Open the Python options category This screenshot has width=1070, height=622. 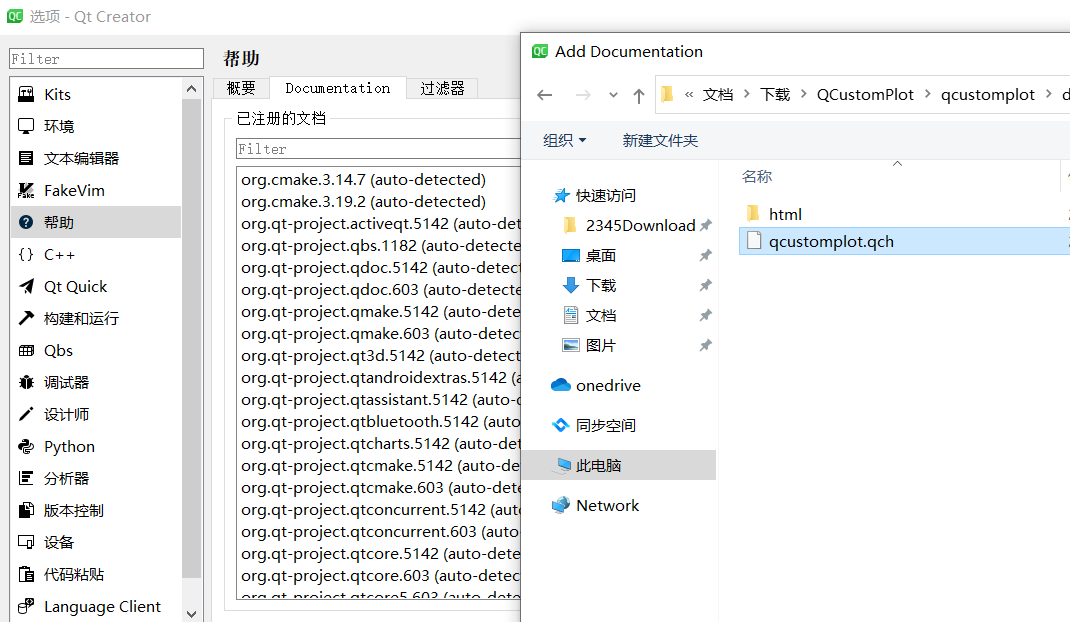96,447
